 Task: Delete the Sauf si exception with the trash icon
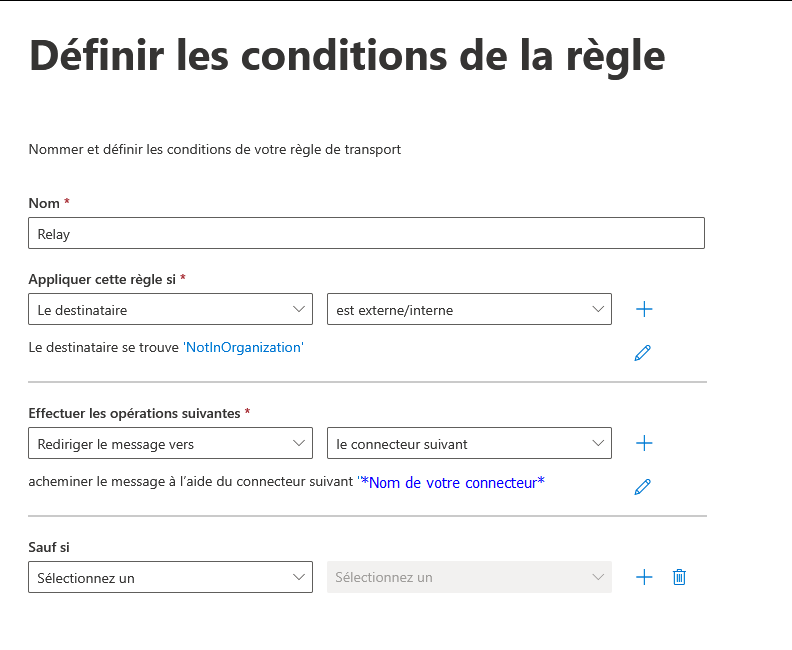(679, 577)
